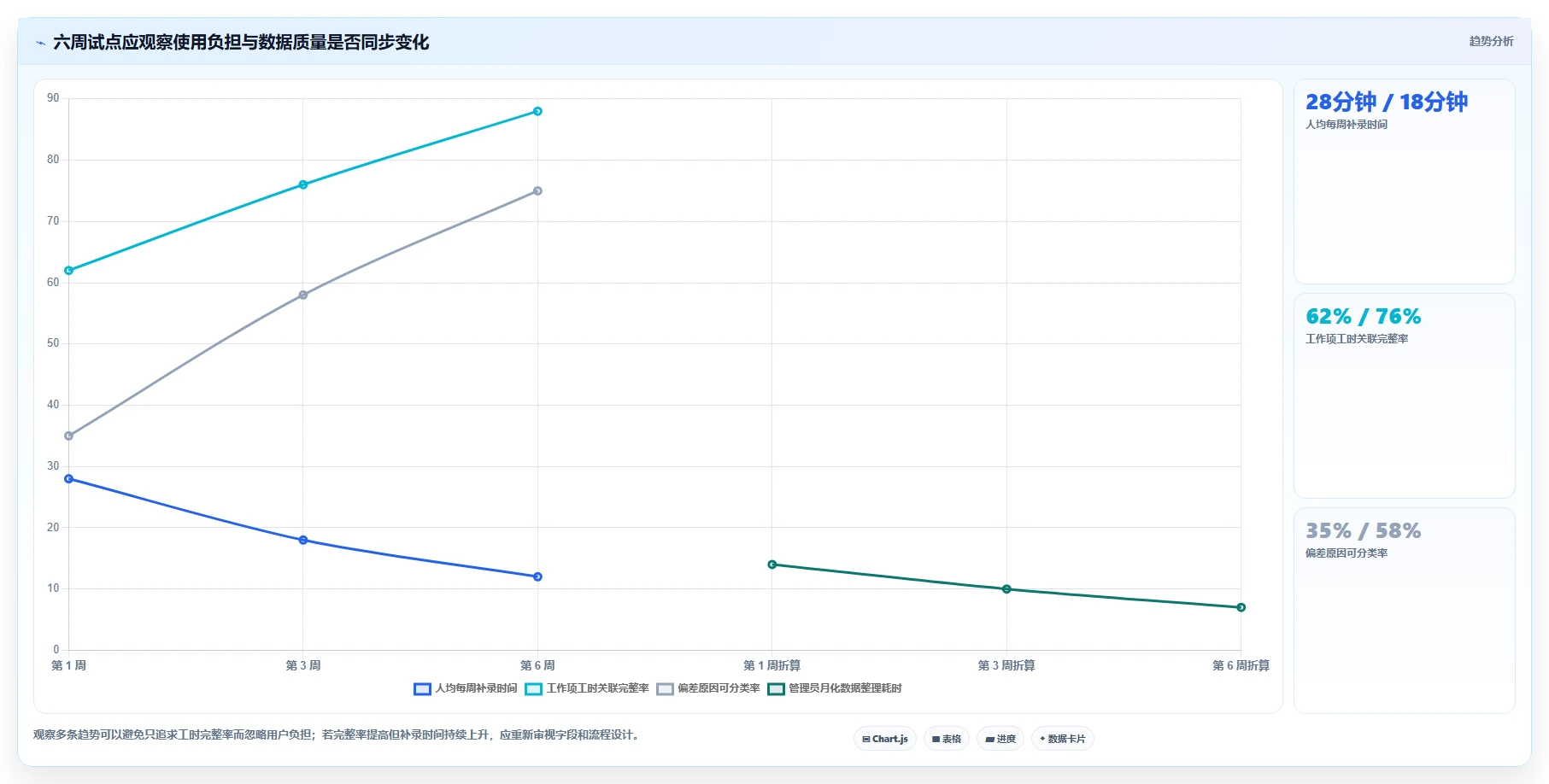Click the 表格 chip
Image resolution: width=1549 pixels, height=784 pixels.
click(x=947, y=739)
